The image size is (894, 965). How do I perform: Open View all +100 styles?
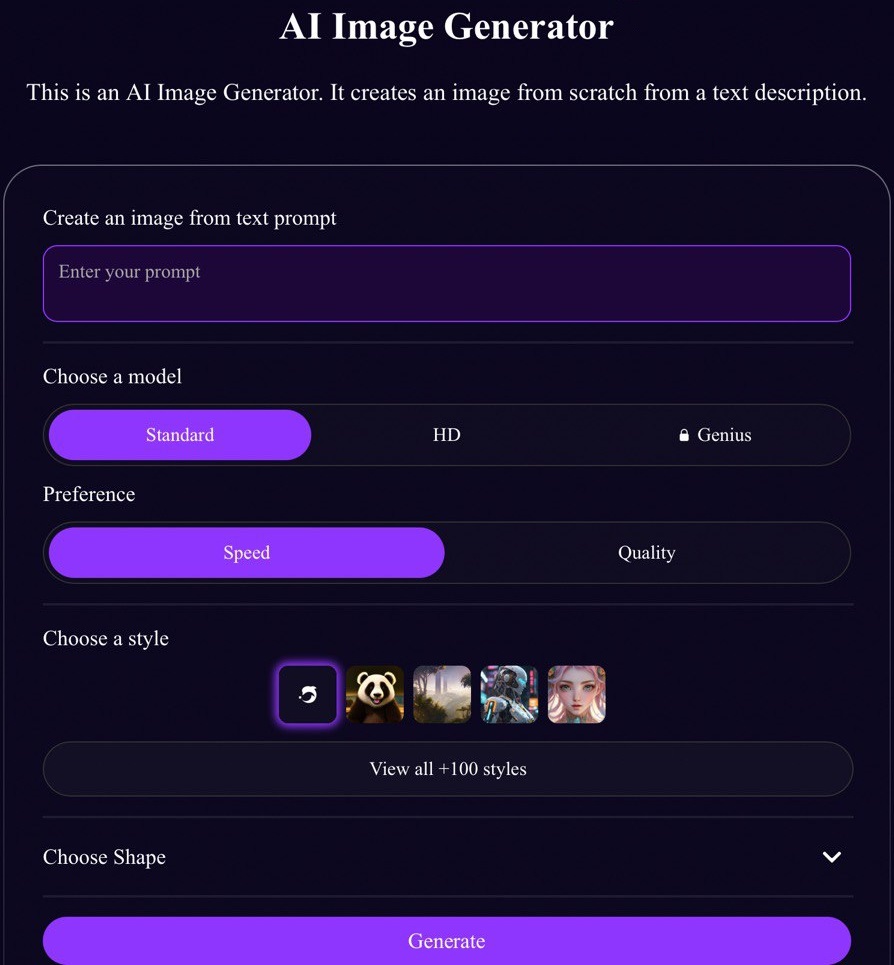click(x=447, y=769)
